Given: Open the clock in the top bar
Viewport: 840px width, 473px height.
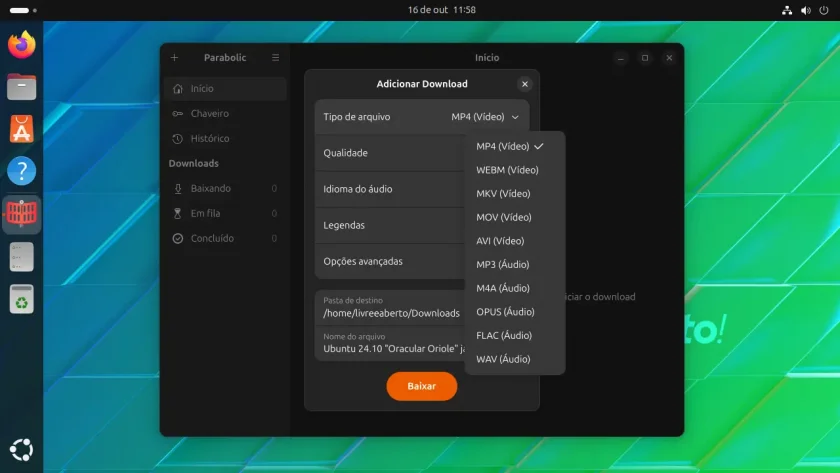Looking at the screenshot, I should tap(441, 10).
